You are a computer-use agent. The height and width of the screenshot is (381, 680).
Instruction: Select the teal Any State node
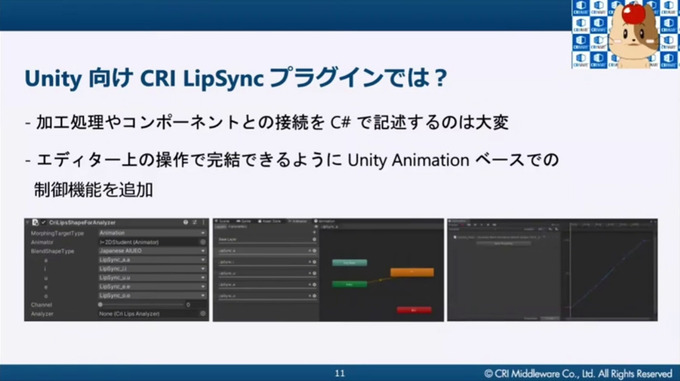350,263
